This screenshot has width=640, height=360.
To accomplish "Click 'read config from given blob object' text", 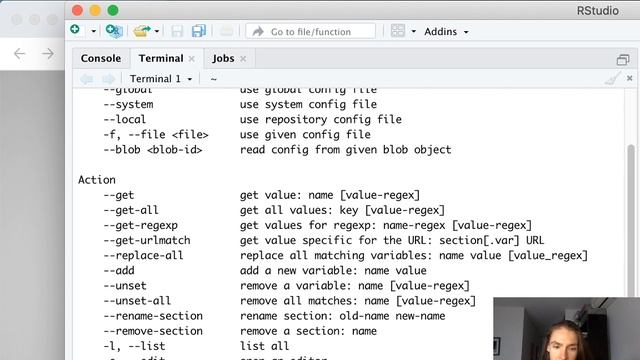I will tap(346, 150).
